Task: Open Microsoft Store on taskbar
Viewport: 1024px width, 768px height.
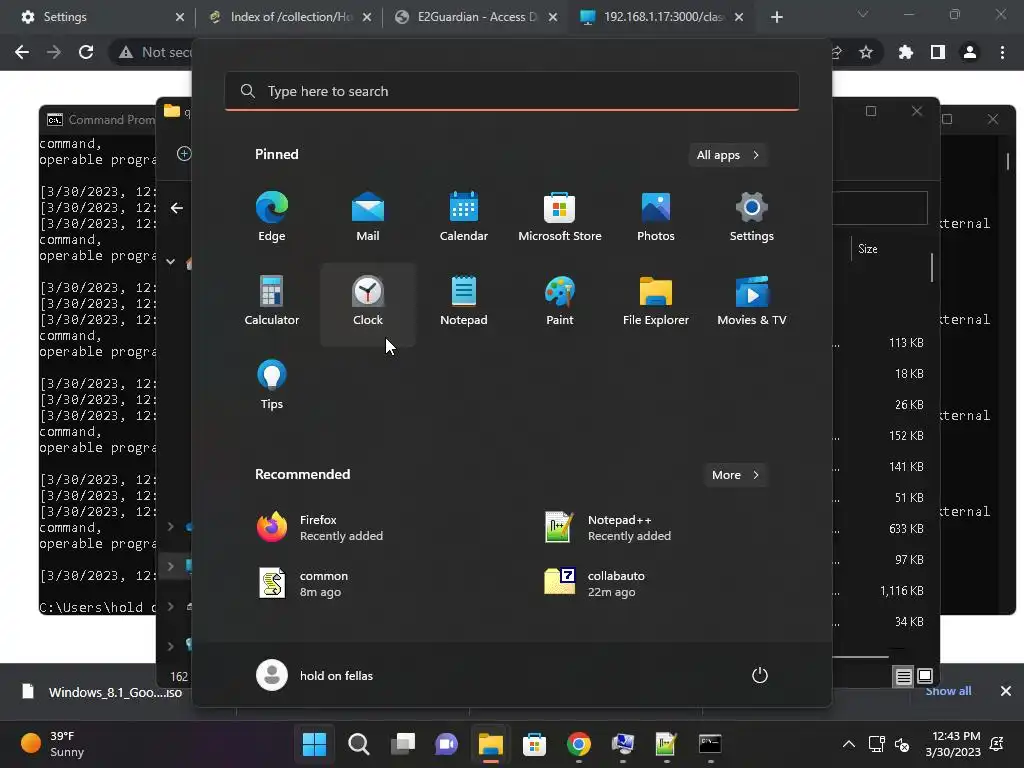Action: 534,744
